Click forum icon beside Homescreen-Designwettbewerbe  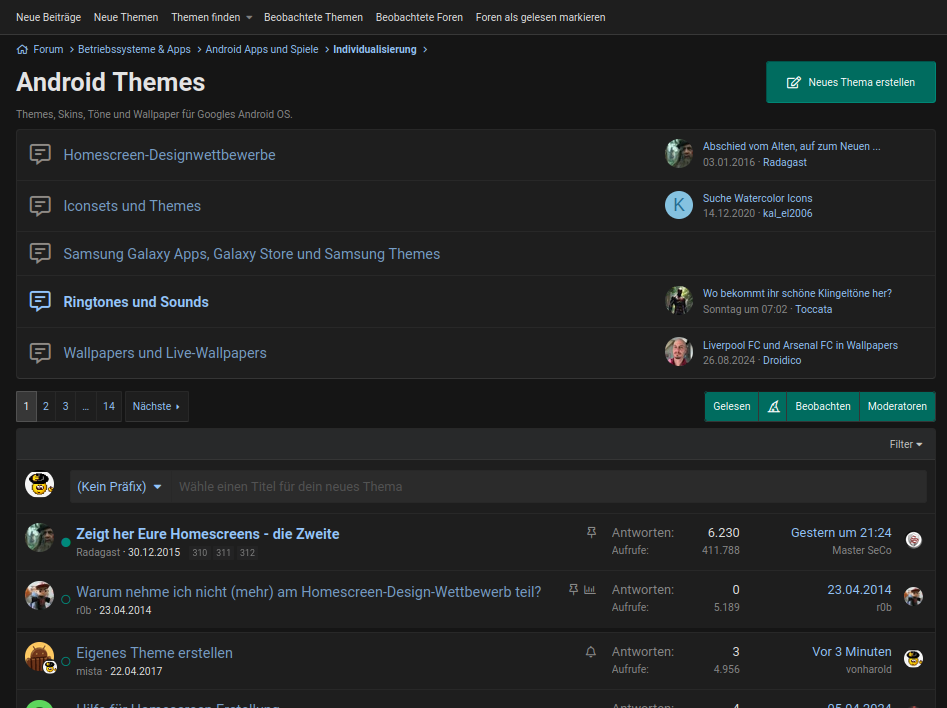(40, 155)
